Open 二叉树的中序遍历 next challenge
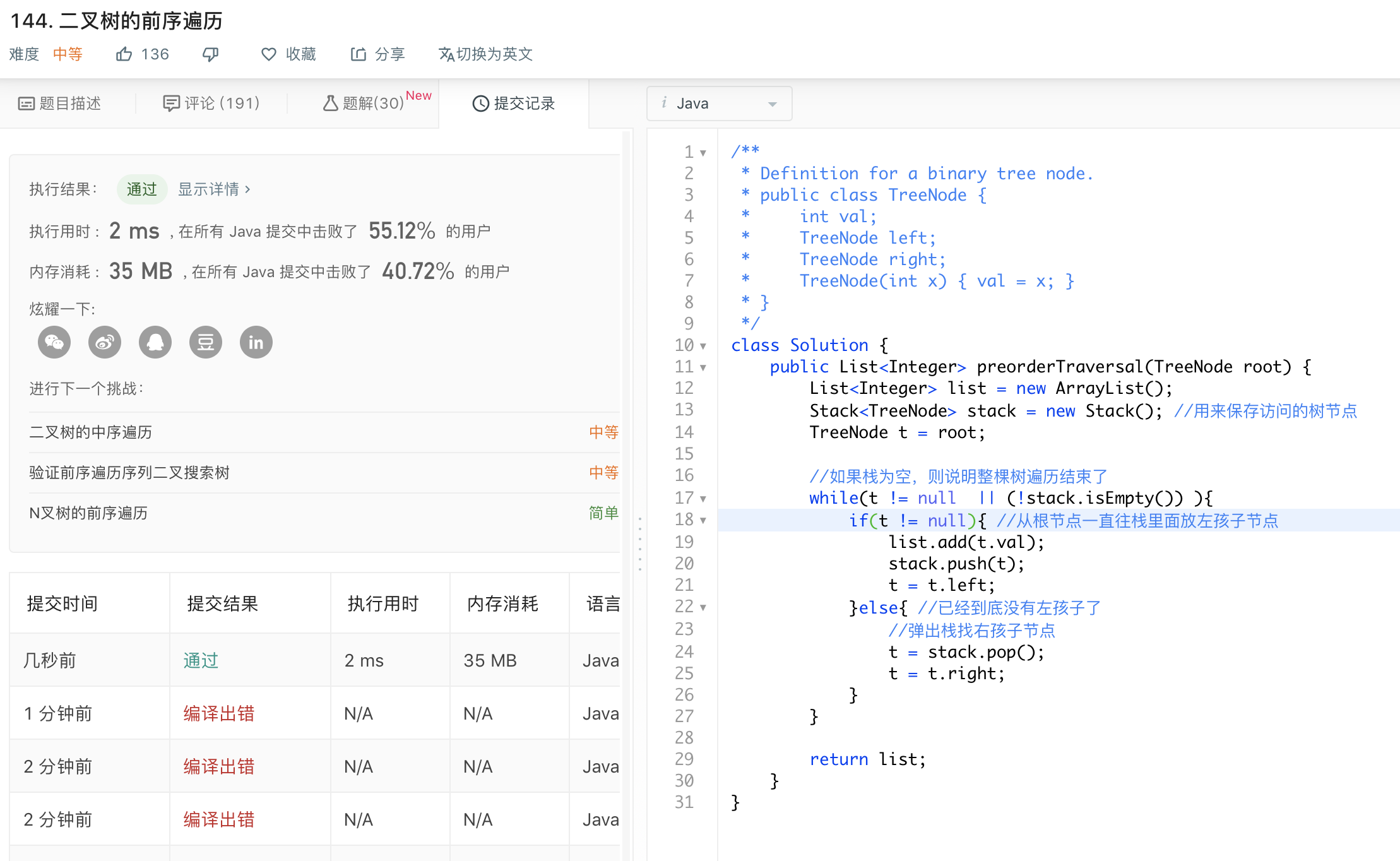Viewport: 1400px width, 861px height. (91, 432)
